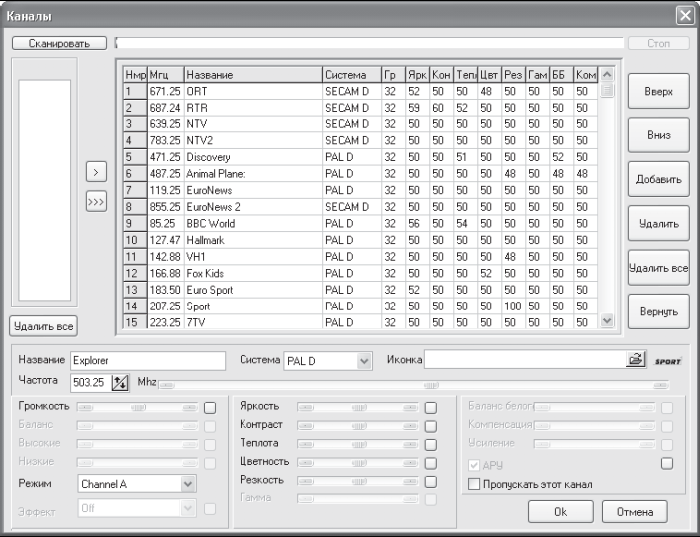Viewport: 700px width, 537px height.
Task: Select the Fox Kids channel row
Action: click(x=361, y=273)
